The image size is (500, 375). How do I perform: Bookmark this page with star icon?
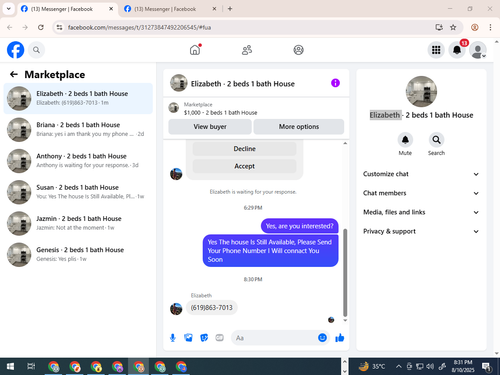tap(453, 27)
